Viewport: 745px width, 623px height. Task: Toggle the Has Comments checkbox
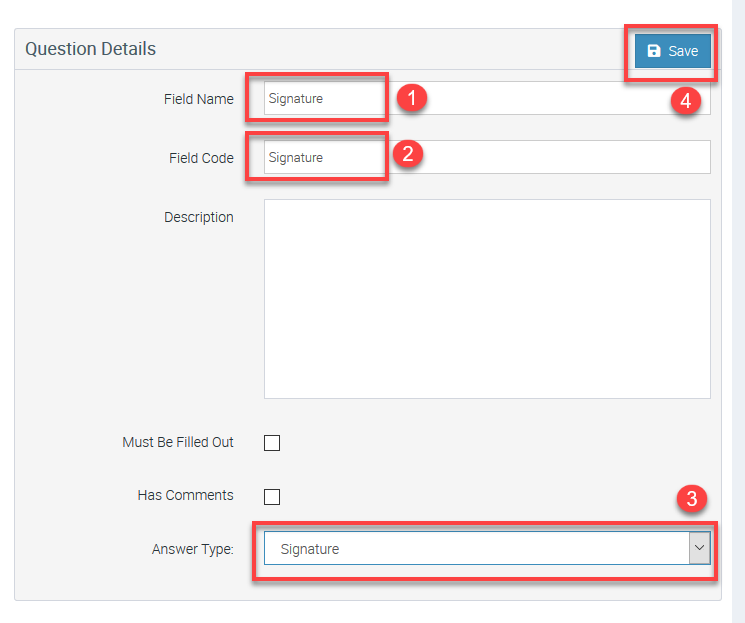click(272, 496)
